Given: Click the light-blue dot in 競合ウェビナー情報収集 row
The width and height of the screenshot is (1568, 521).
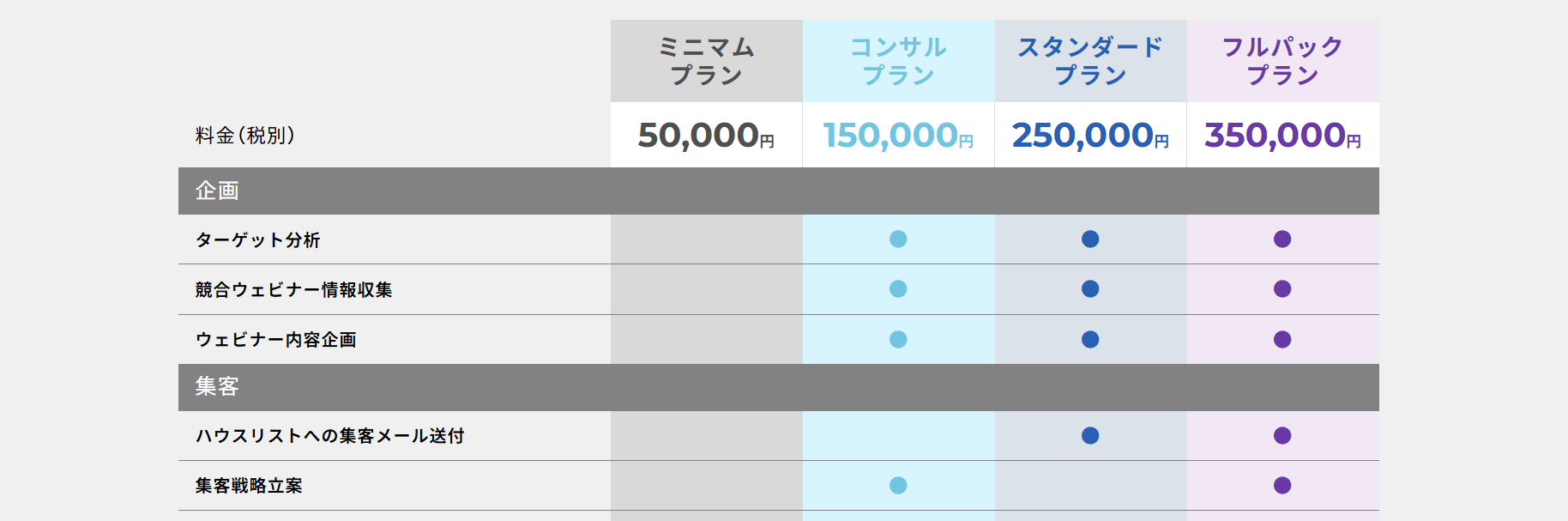Looking at the screenshot, I should pyautogui.click(x=898, y=288).
